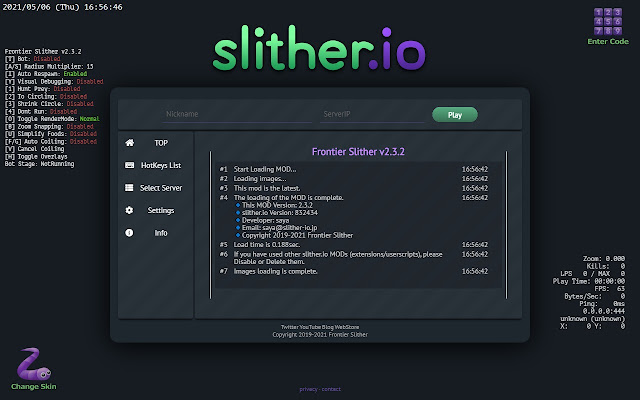The height and width of the screenshot is (400, 640).
Task: Select log row '#6 If you have used other slither.io MODs'
Action: point(353,258)
